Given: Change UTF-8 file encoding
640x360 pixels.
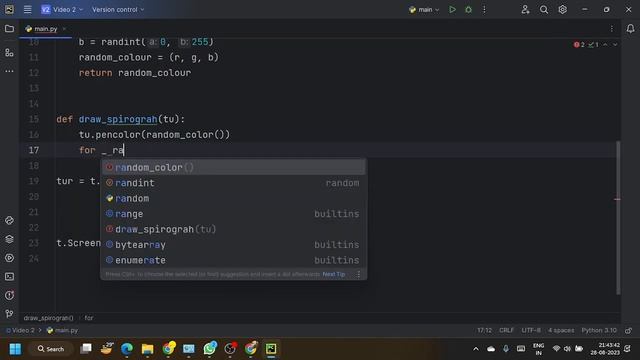Looking at the screenshot, I should (531, 330).
